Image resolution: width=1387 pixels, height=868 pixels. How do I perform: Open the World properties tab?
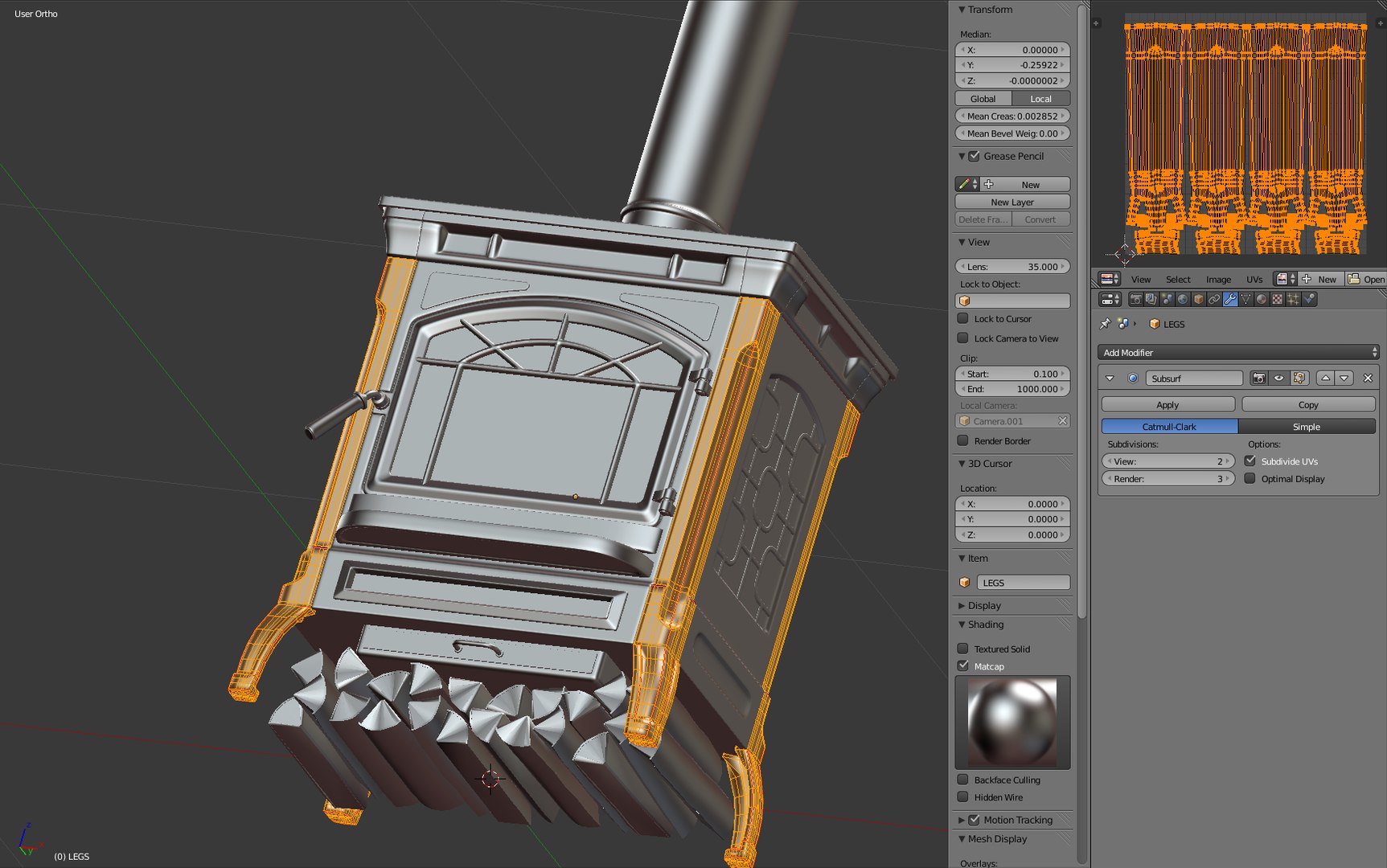click(1183, 299)
